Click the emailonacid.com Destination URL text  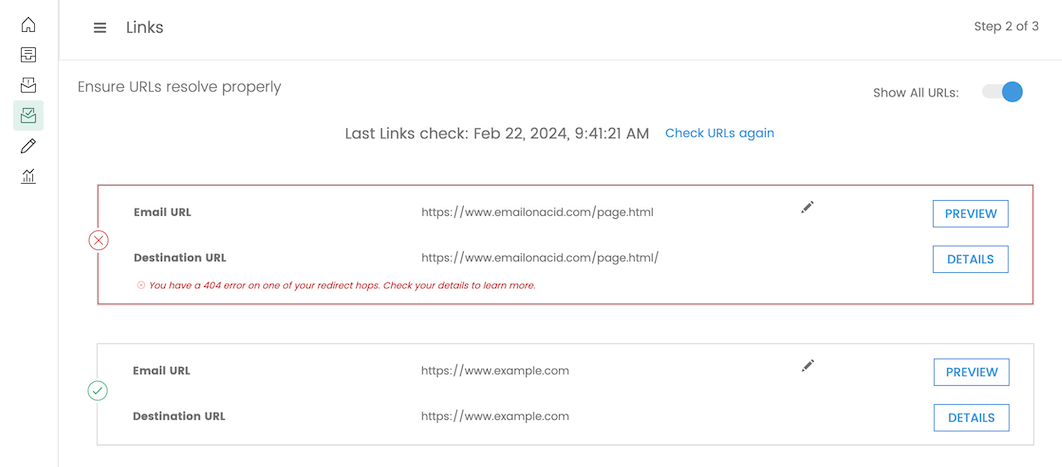[540, 258]
